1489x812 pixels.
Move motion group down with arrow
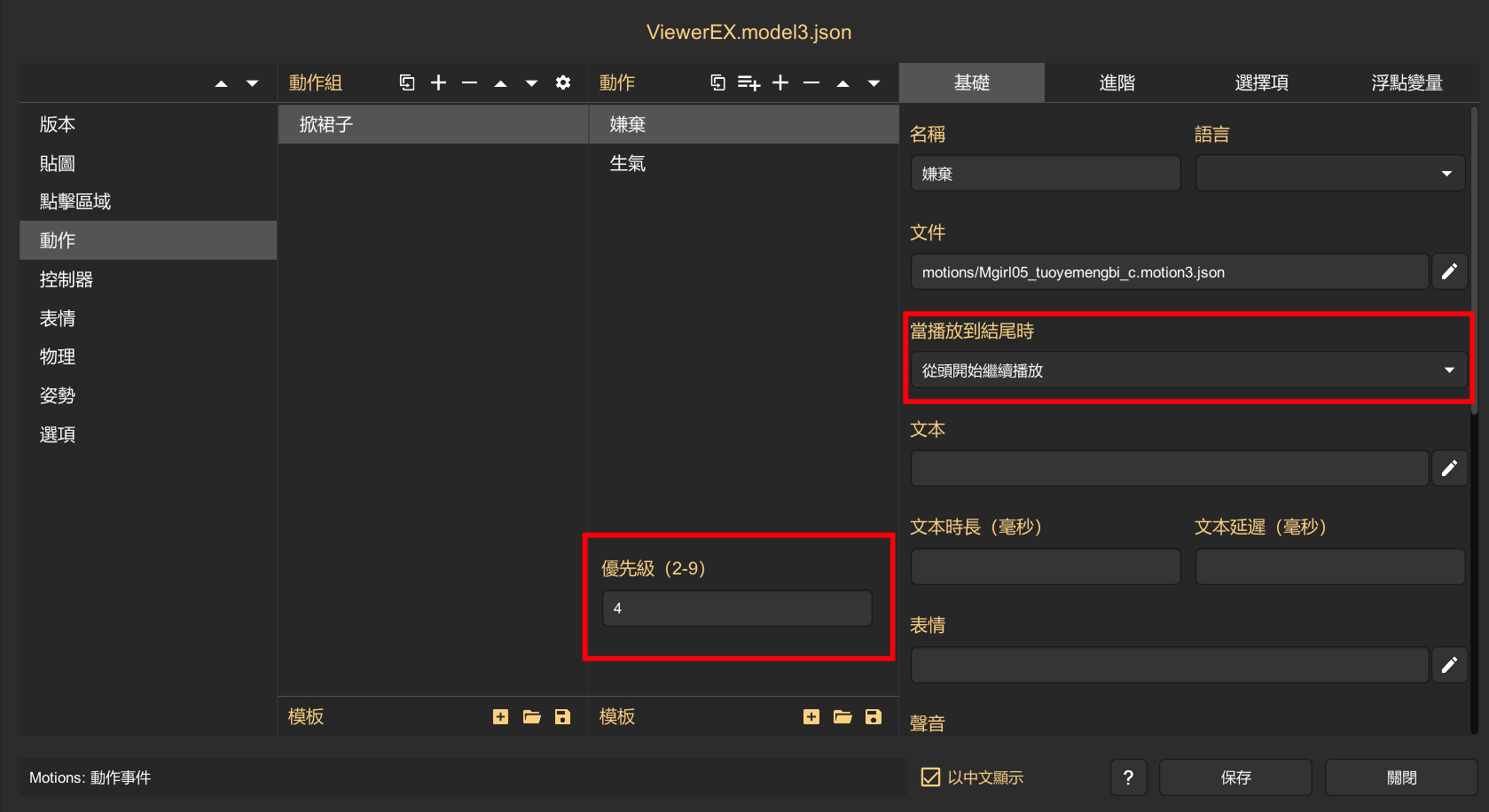(x=531, y=83)
